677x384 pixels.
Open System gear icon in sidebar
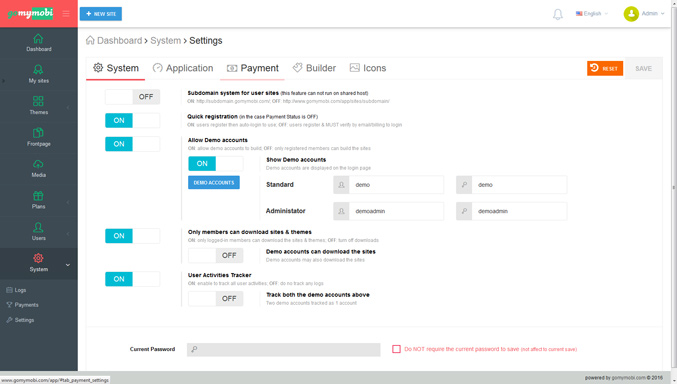click(38, 258)
